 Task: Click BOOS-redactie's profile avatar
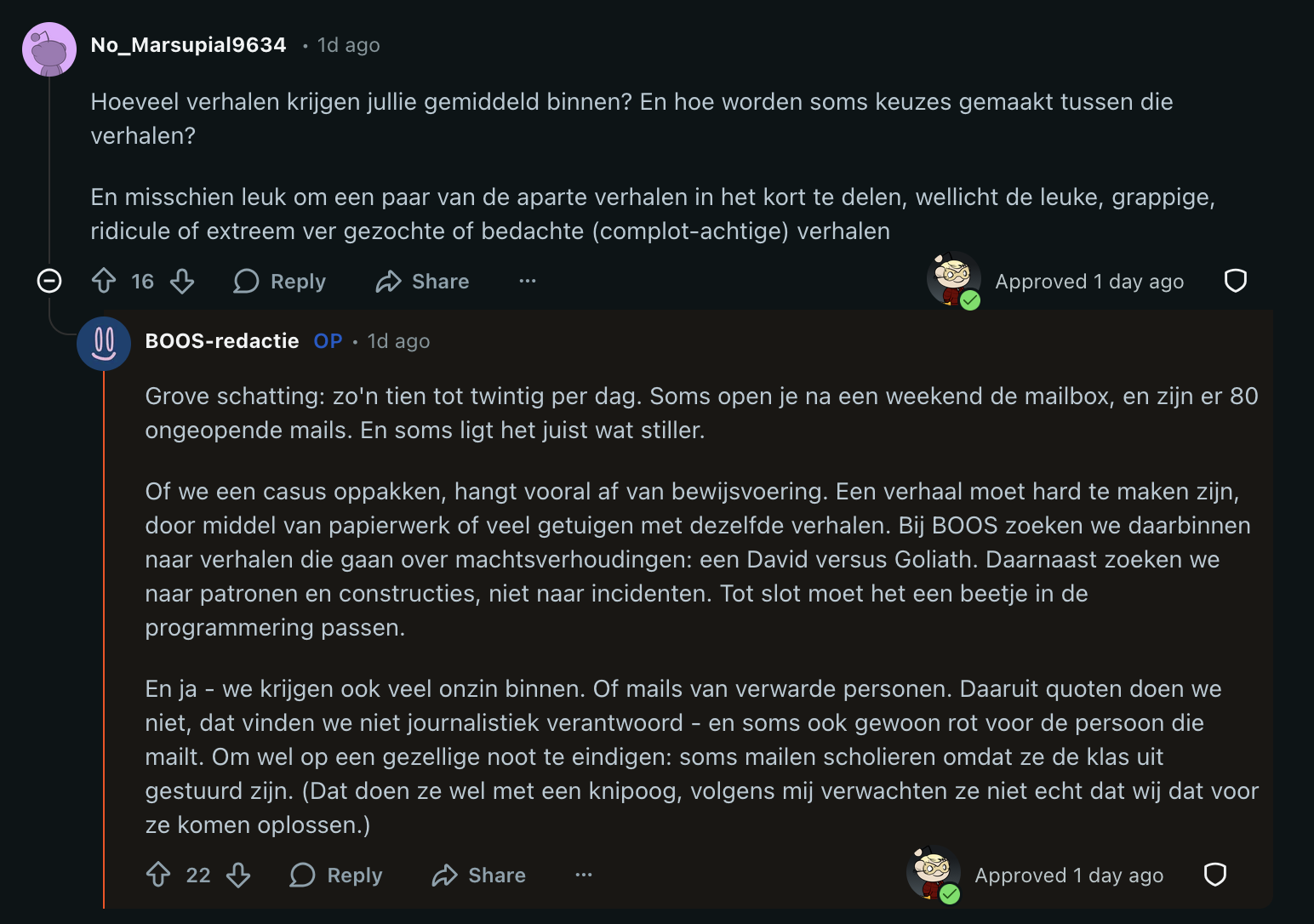pyautogui.click(x=104, y=344)
